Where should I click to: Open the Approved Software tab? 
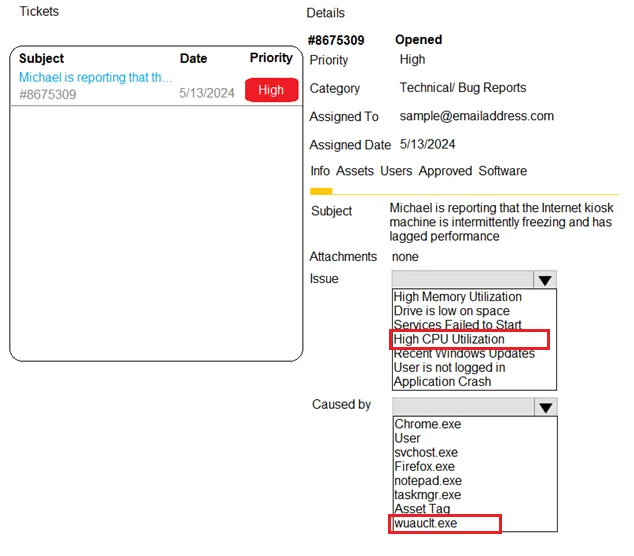pos(473,171)
